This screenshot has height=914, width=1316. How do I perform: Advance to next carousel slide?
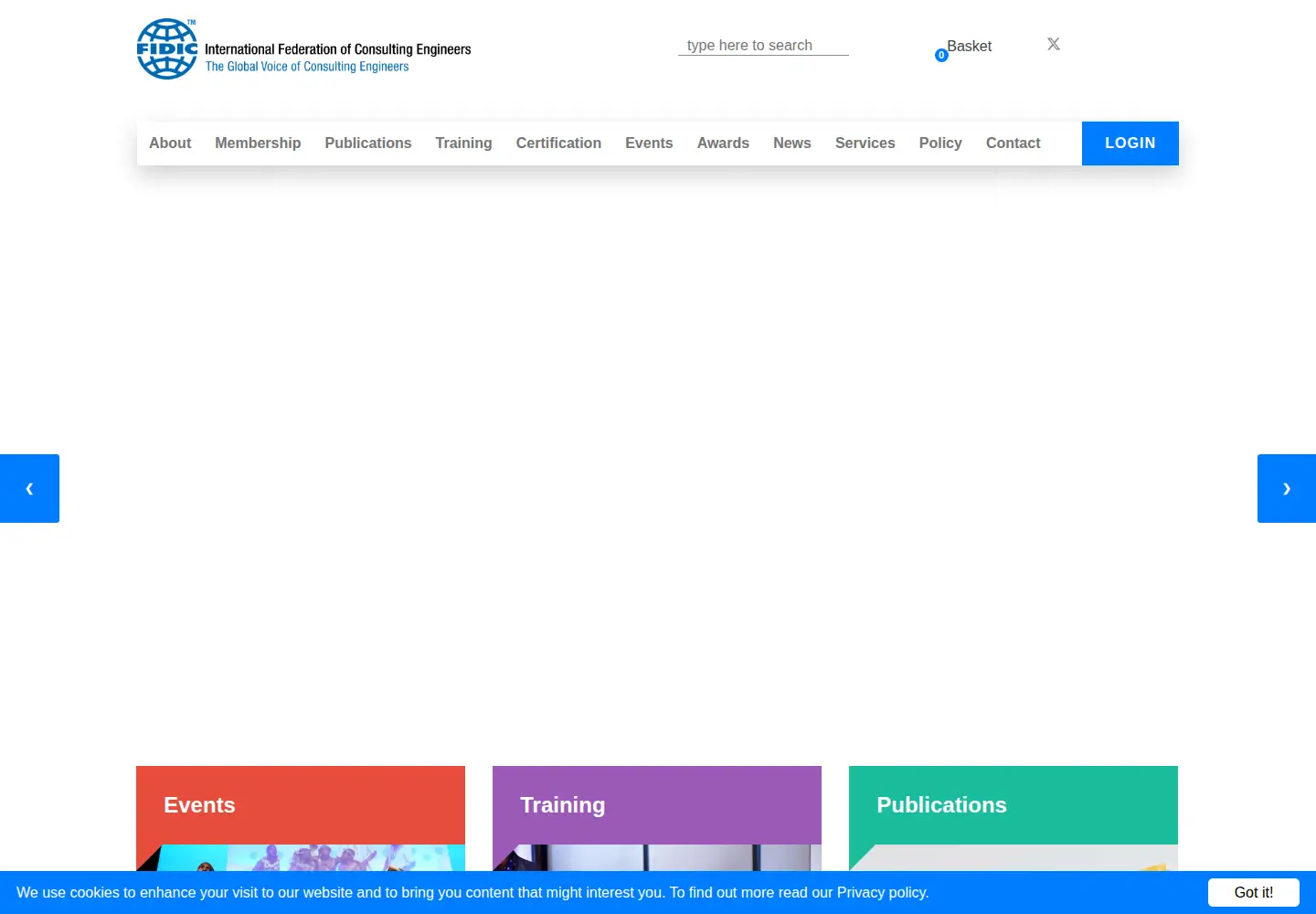point(1287,488)
